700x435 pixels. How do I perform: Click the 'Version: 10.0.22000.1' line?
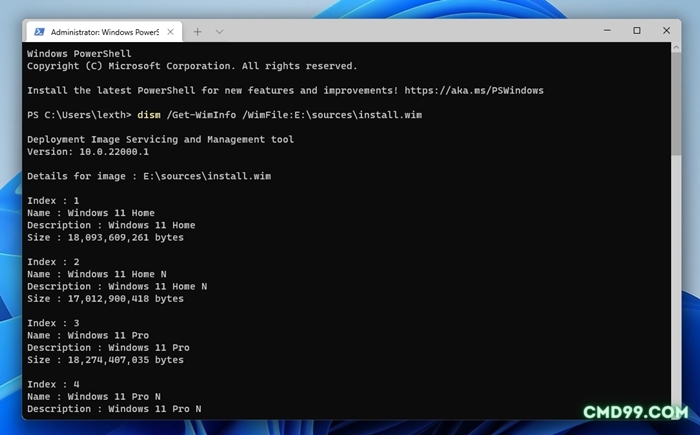pyautogui.click(x=88, y=152)
